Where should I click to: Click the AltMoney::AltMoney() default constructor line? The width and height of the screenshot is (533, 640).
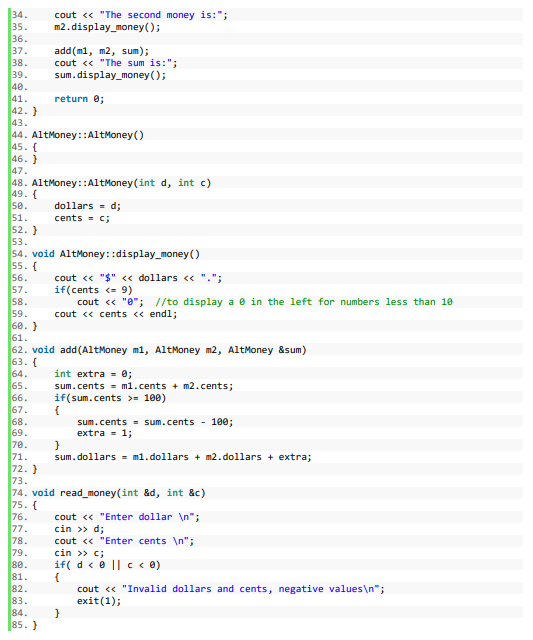point(88,135)
